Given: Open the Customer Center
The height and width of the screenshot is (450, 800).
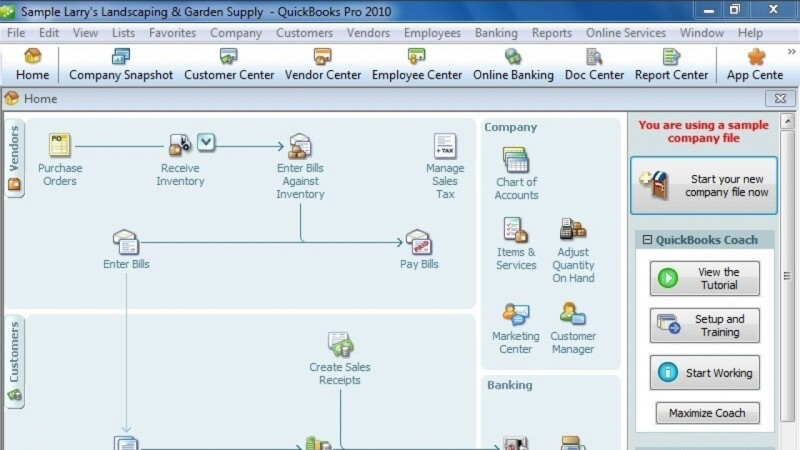Looking at the screenshot, I should [x=229, y=65].
